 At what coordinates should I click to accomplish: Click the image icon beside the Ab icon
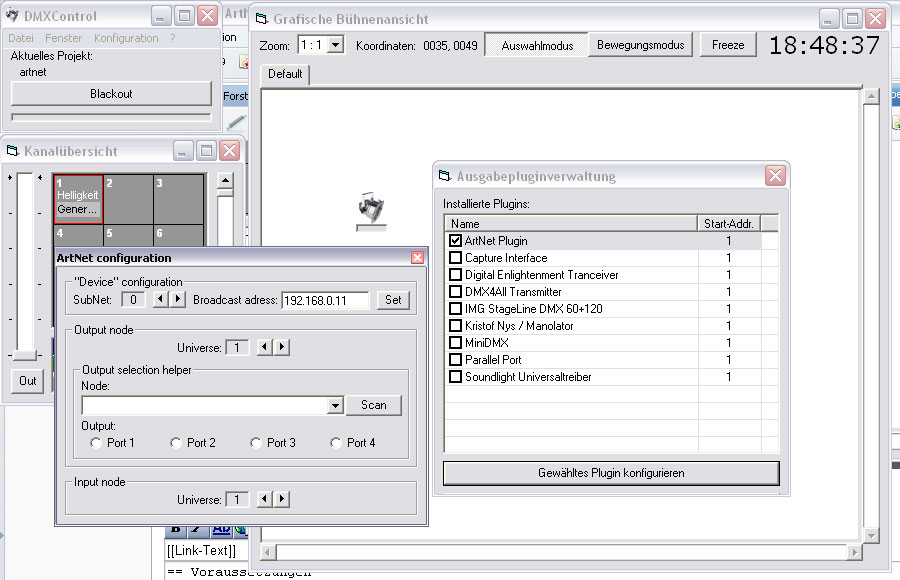point(241,529)
